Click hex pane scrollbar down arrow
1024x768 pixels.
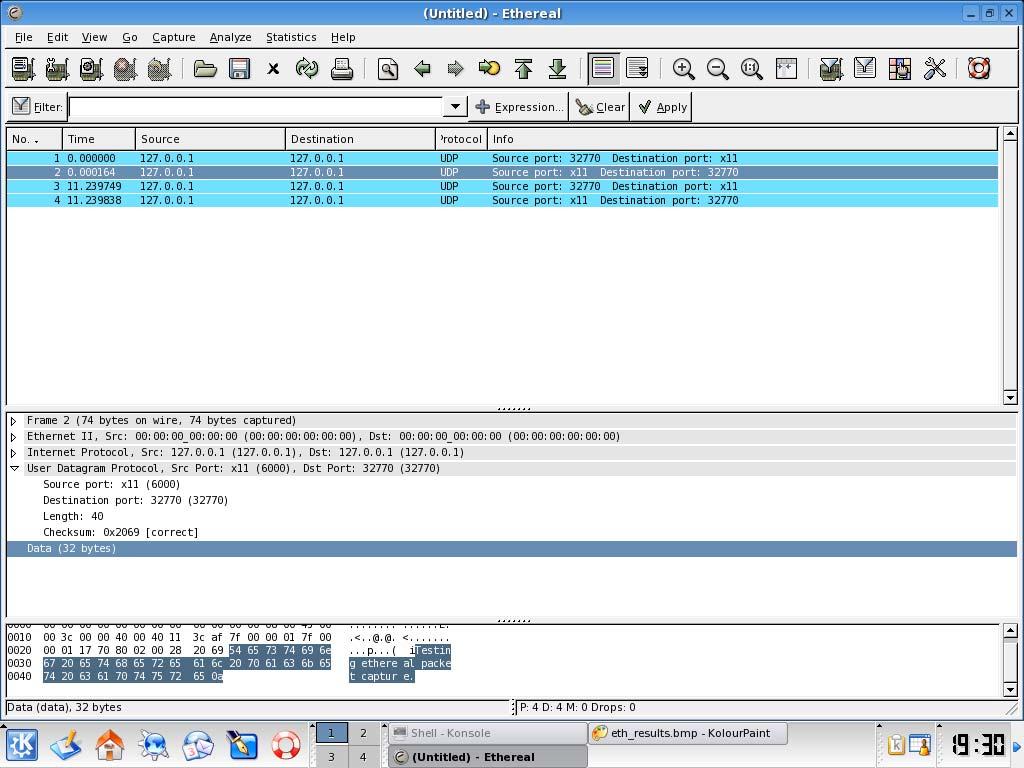1010,690
